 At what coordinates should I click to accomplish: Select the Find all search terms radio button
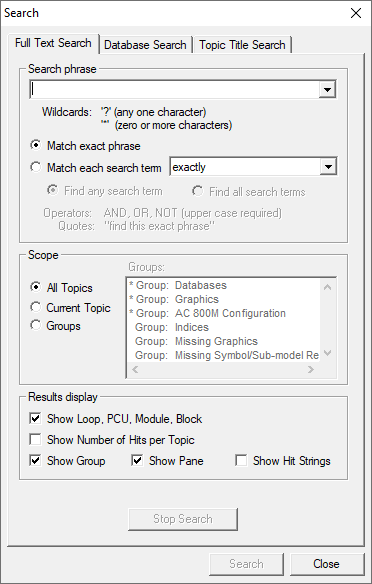(x=197, y=191)
